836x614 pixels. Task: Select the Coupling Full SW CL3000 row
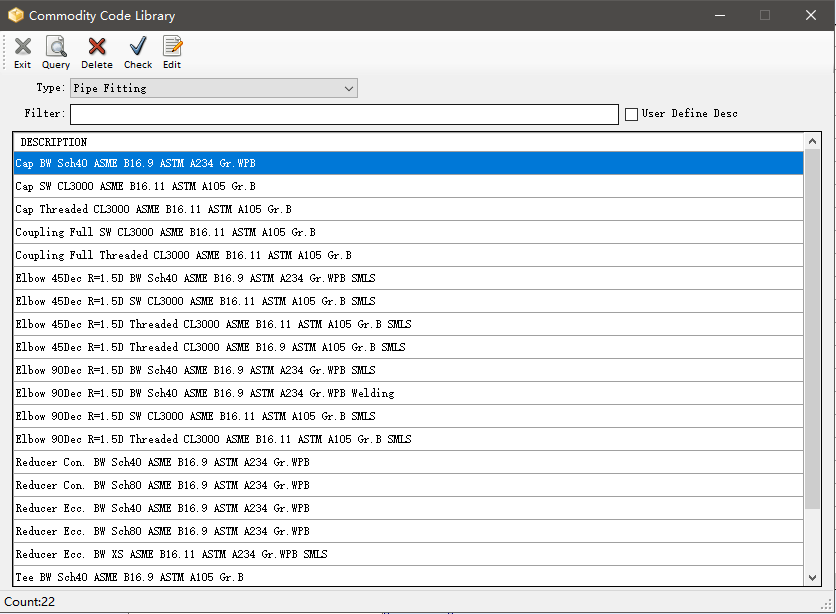[x=300, y=232]
